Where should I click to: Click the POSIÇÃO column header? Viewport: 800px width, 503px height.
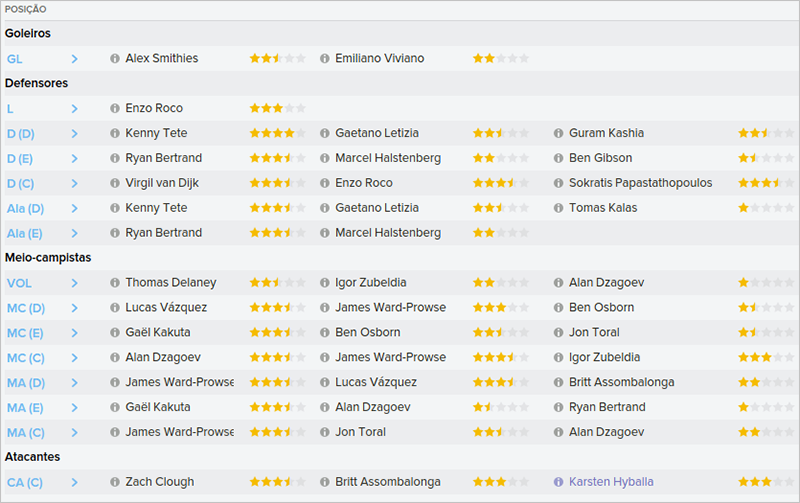(26, 9)
